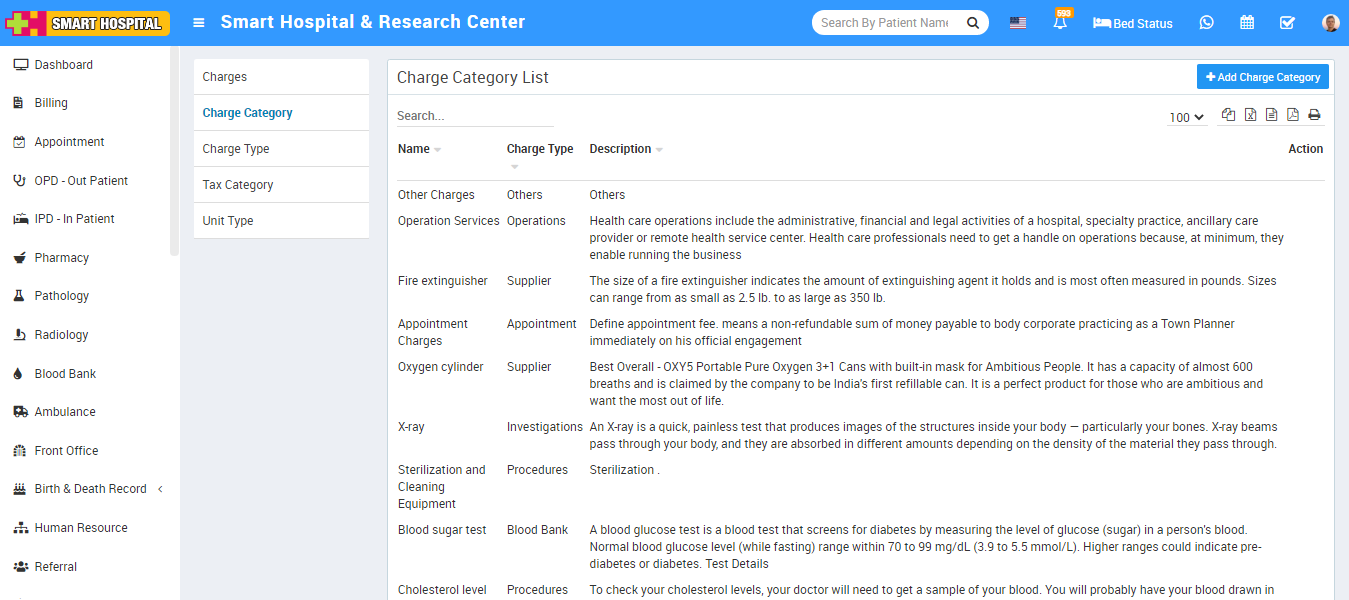Open the calendar icon in top bar
The image size is (1349, 600).
[1247, 23]
